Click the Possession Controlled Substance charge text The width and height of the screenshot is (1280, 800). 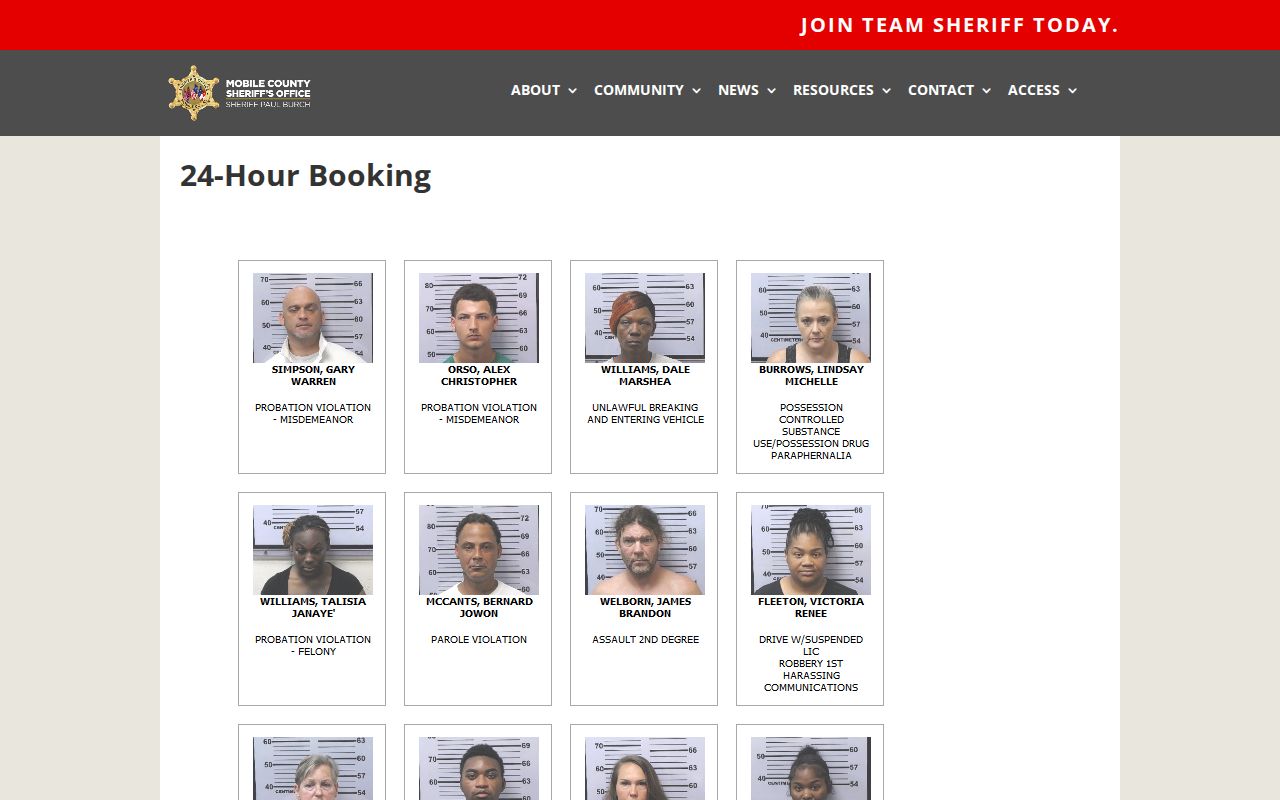tap(811, 420)
